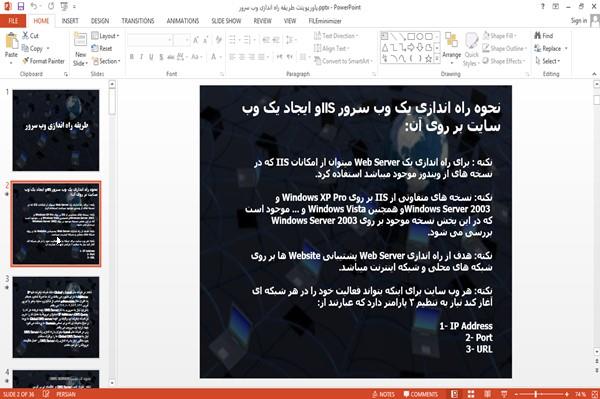The height and width of the screenshot is (399, 600).
Task: Decrease the font size with the smaller A
Action: click(206, 39)
